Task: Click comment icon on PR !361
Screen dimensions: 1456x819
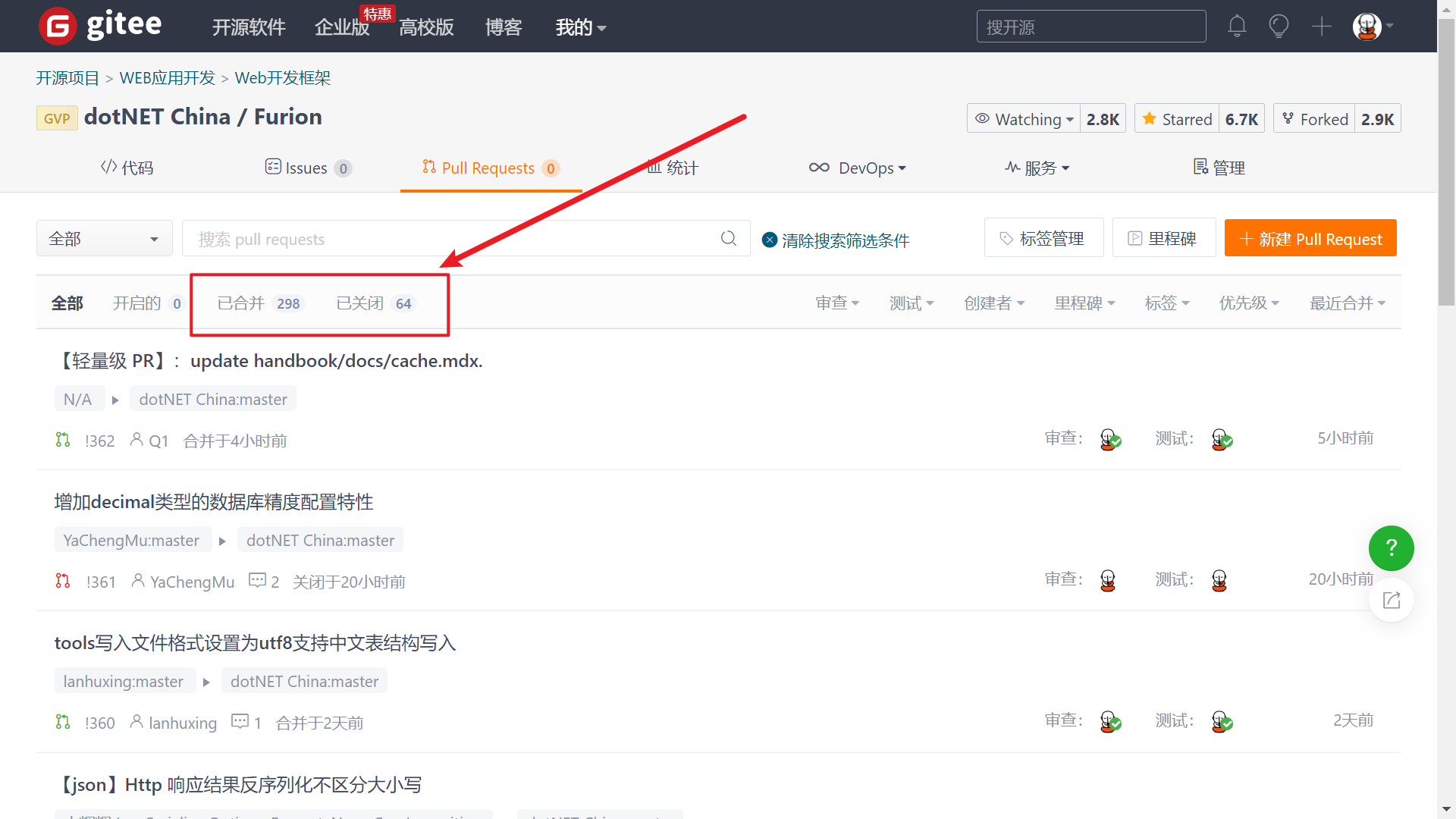Action: [x=257, y=580]
